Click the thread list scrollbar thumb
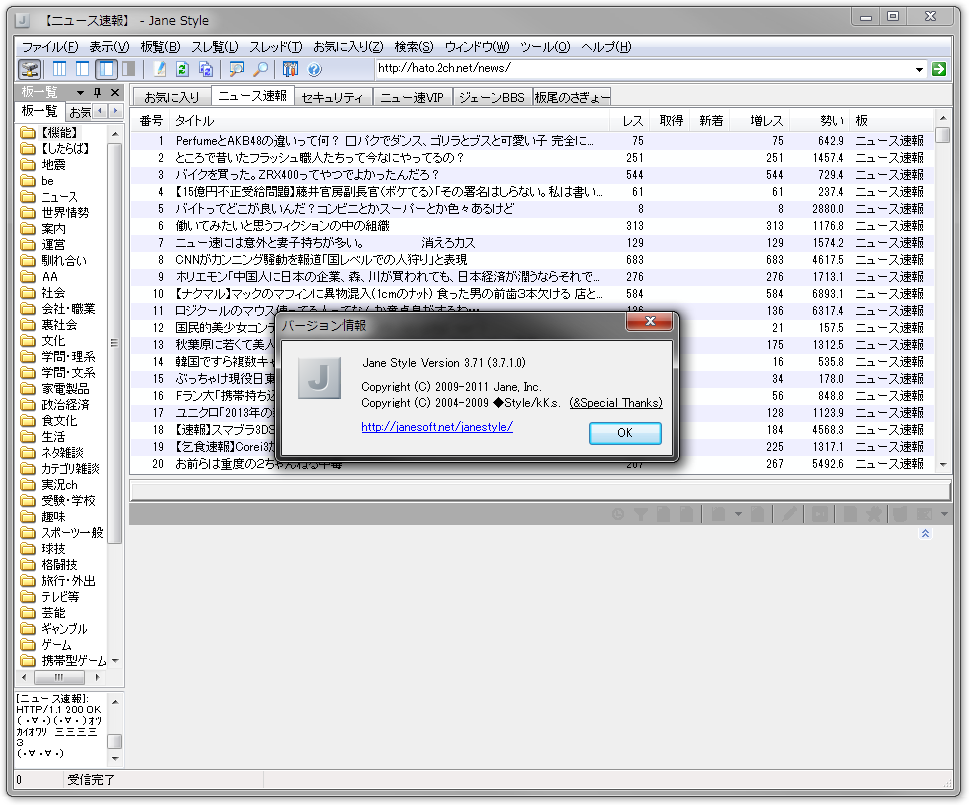This screenshot has height=805, width=969. (942, 135)
